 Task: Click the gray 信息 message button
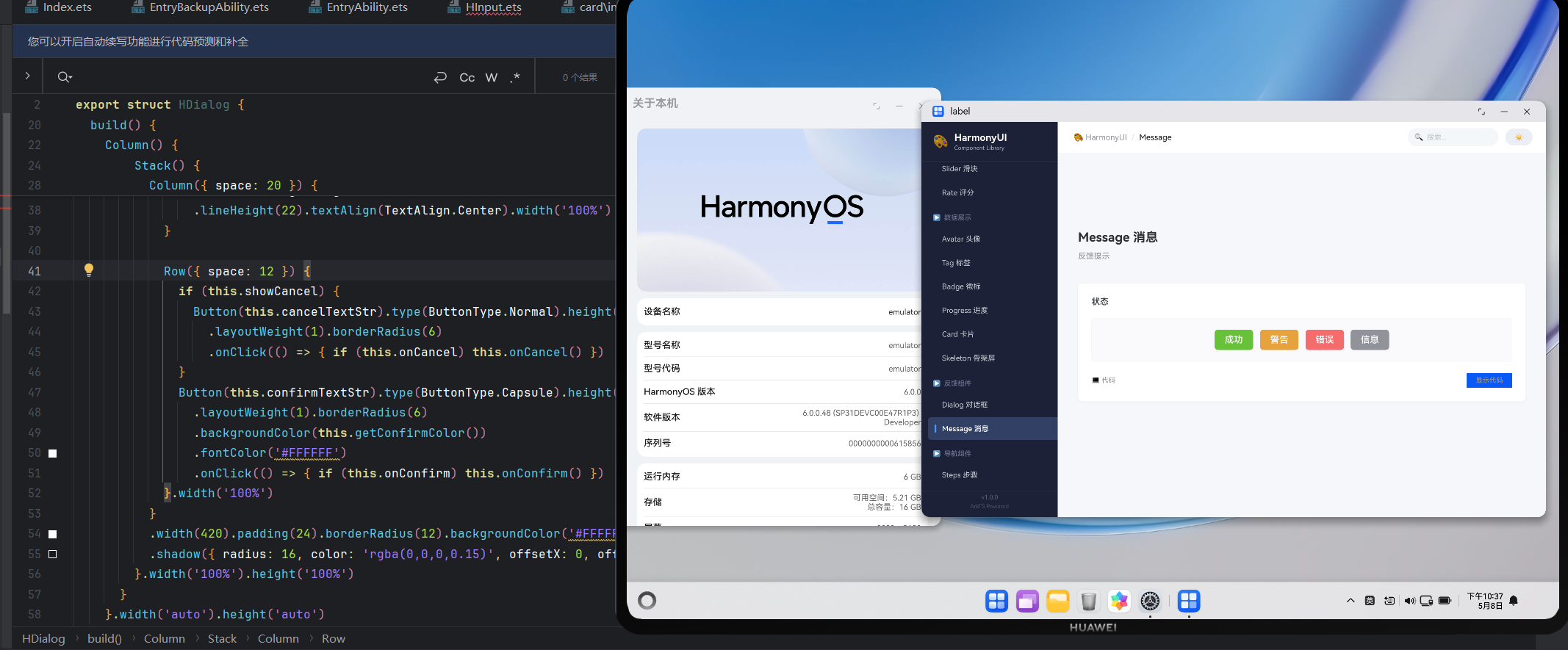click(1370, 339)
